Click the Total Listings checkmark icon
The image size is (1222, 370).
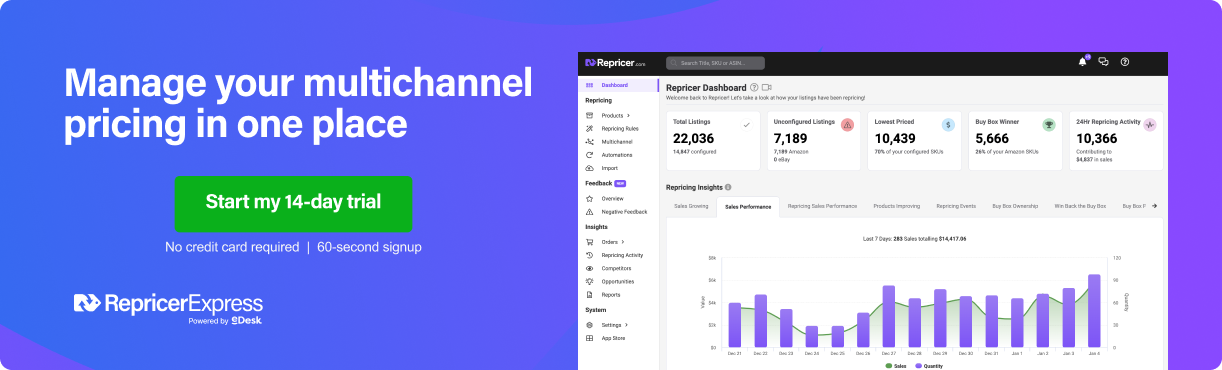[x=746, y=125]
